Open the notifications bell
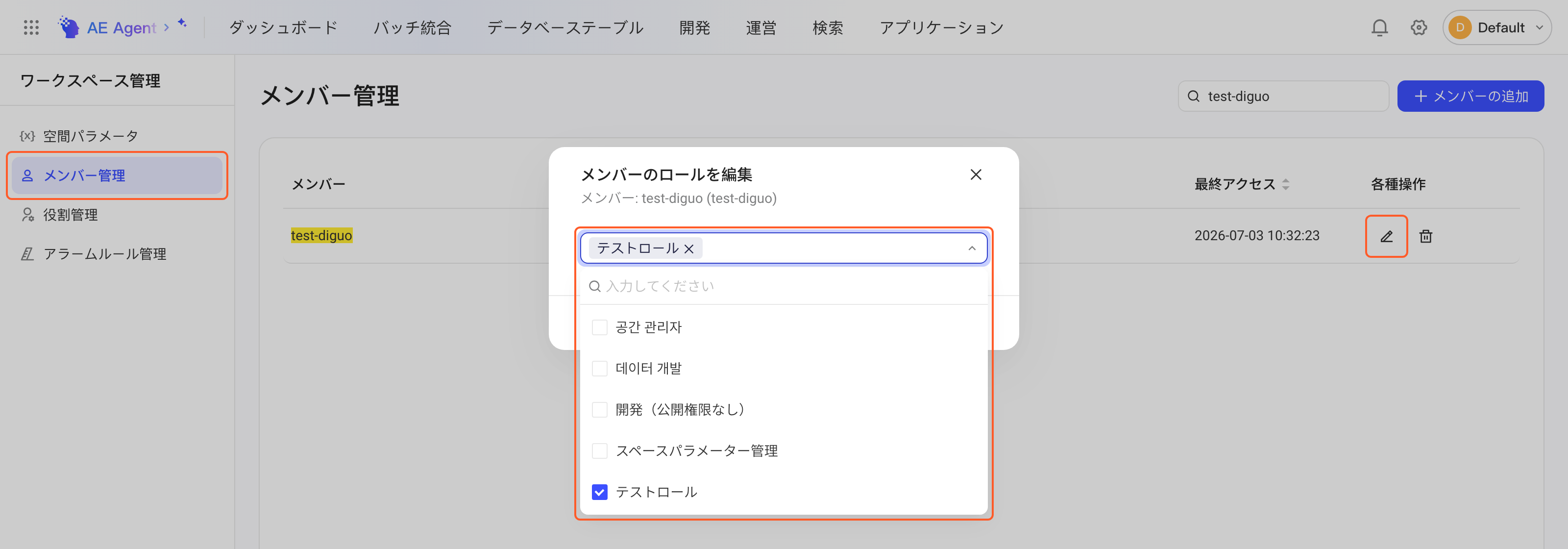 [x=1379, y=27]
